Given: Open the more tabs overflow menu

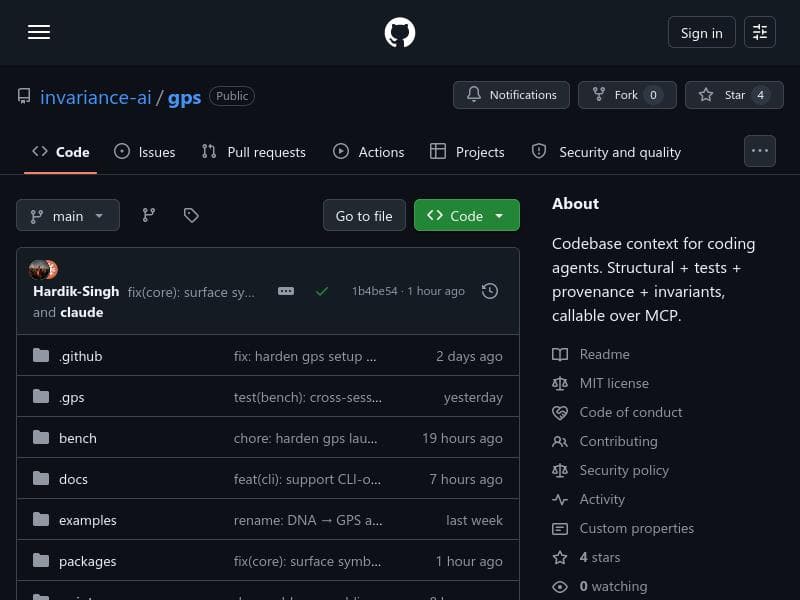Looking at the screenshot, I should (760, 151).
